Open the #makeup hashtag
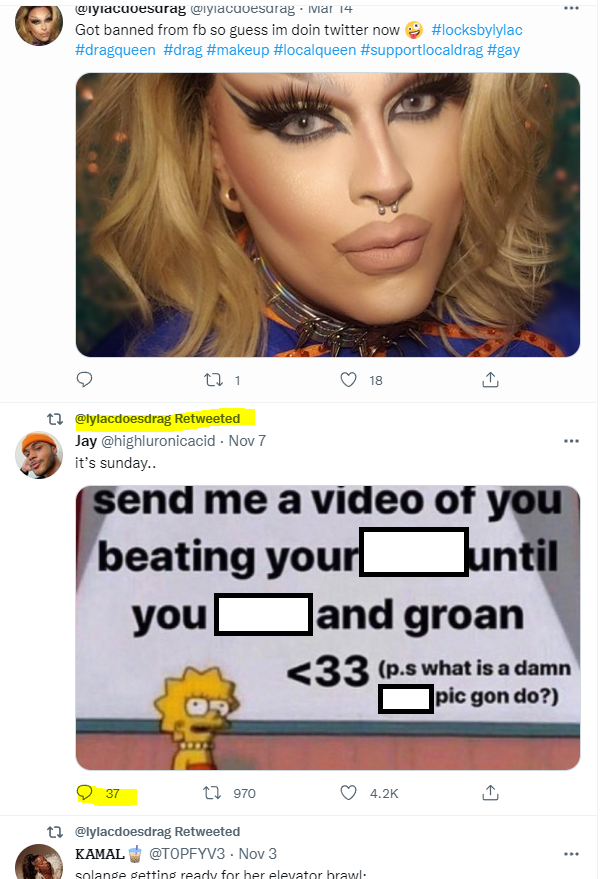 (x=238, y=50)
